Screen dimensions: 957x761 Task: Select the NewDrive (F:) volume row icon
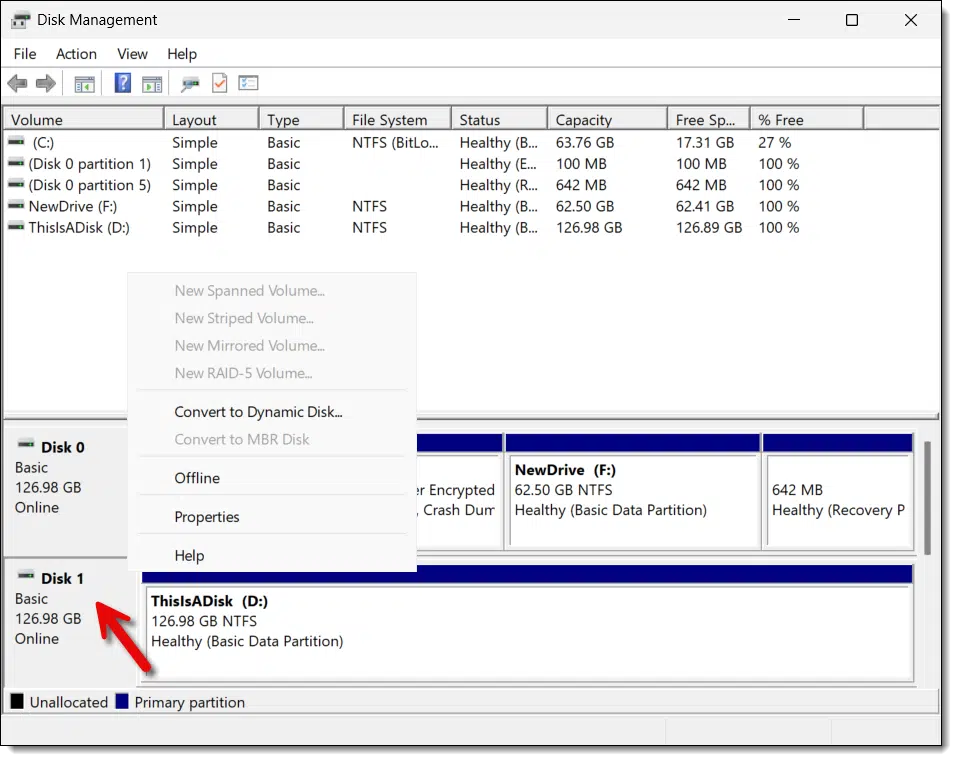pyautogui.click(x=16, y=206)
